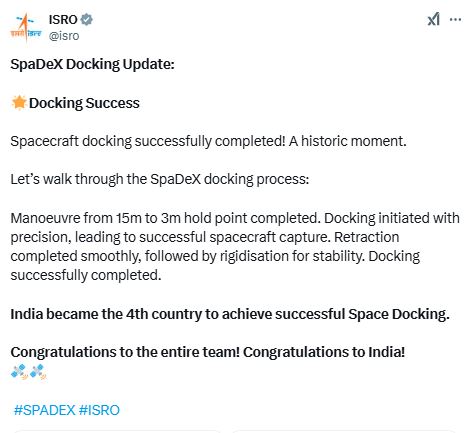Click the ISRO display name
466x433 pixels.
(x=63, y=19)
